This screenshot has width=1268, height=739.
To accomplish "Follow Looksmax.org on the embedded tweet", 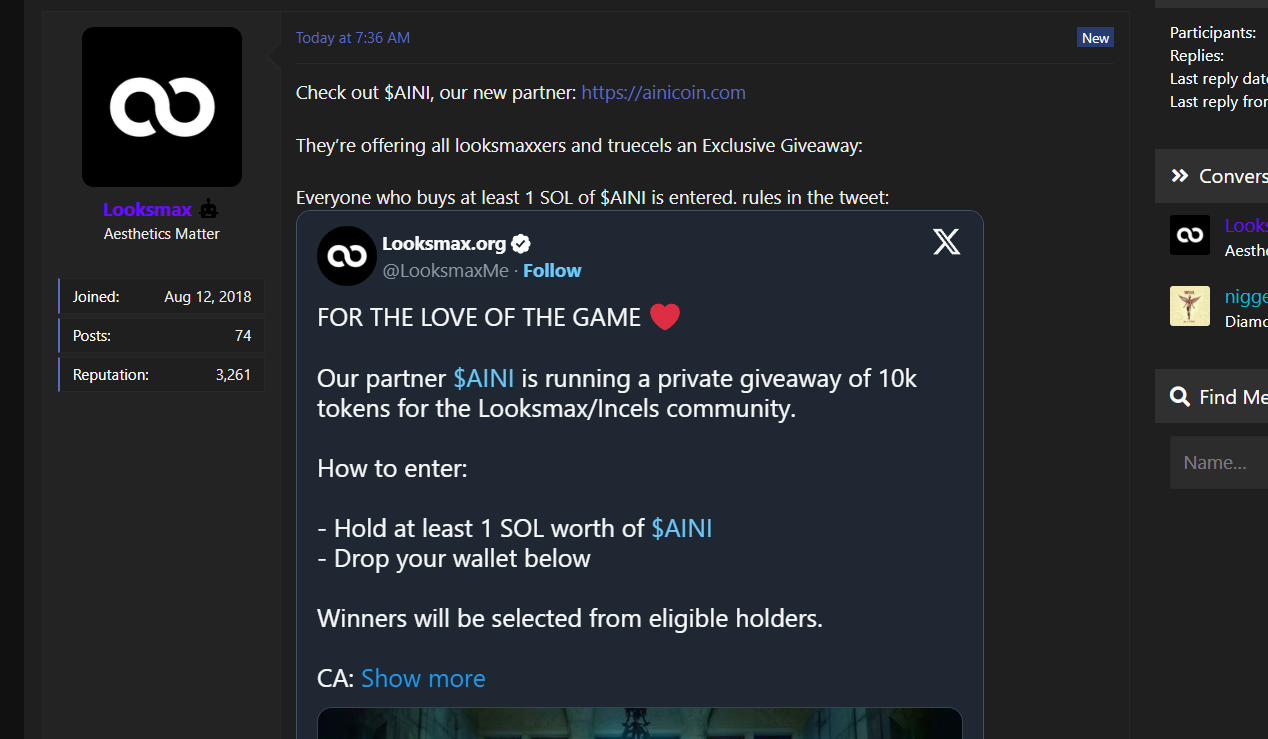I will (552, 271).
